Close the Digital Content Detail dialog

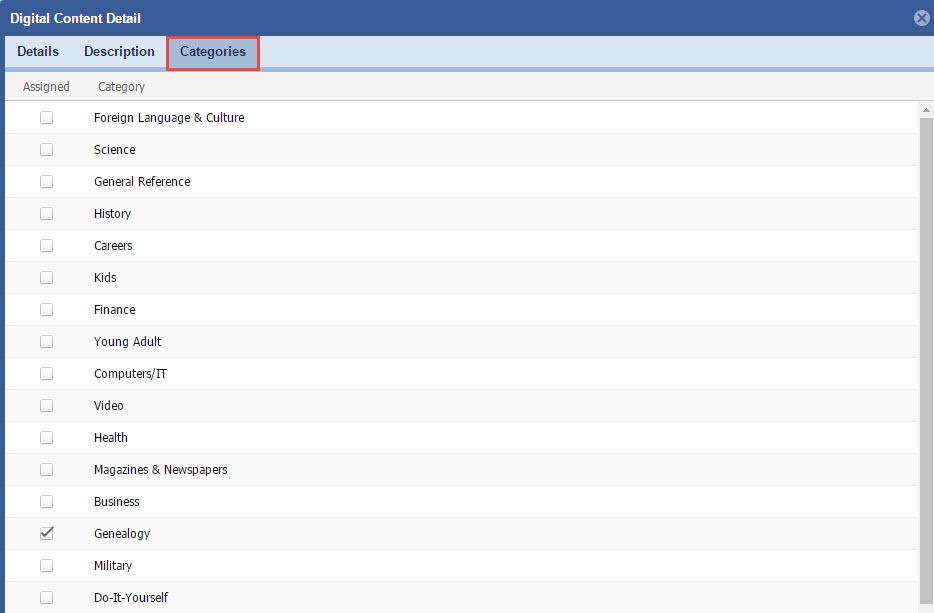pos(922,18)
